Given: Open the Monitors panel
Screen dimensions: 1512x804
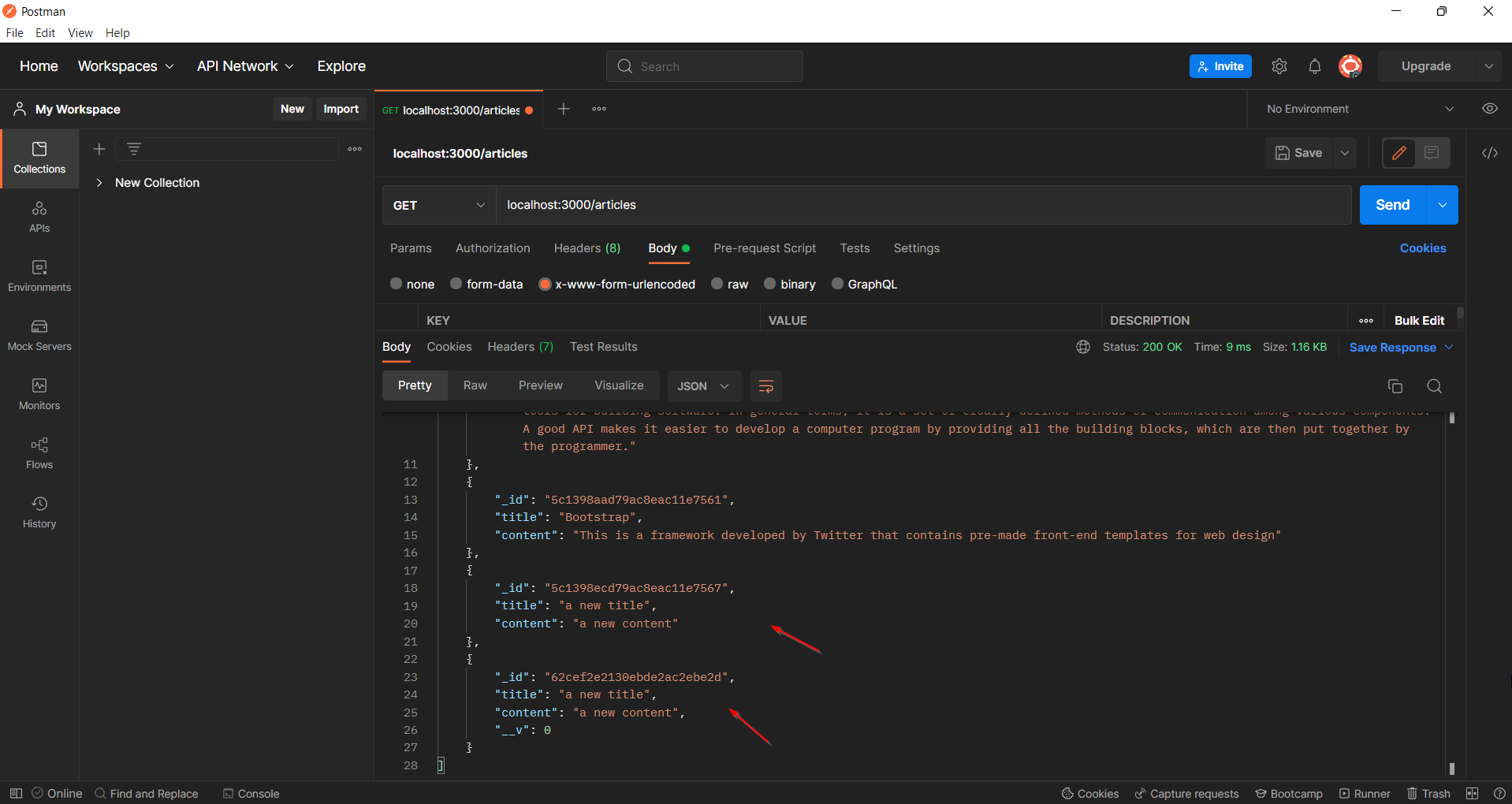Looking at the screenshot, I should (39, 394).
